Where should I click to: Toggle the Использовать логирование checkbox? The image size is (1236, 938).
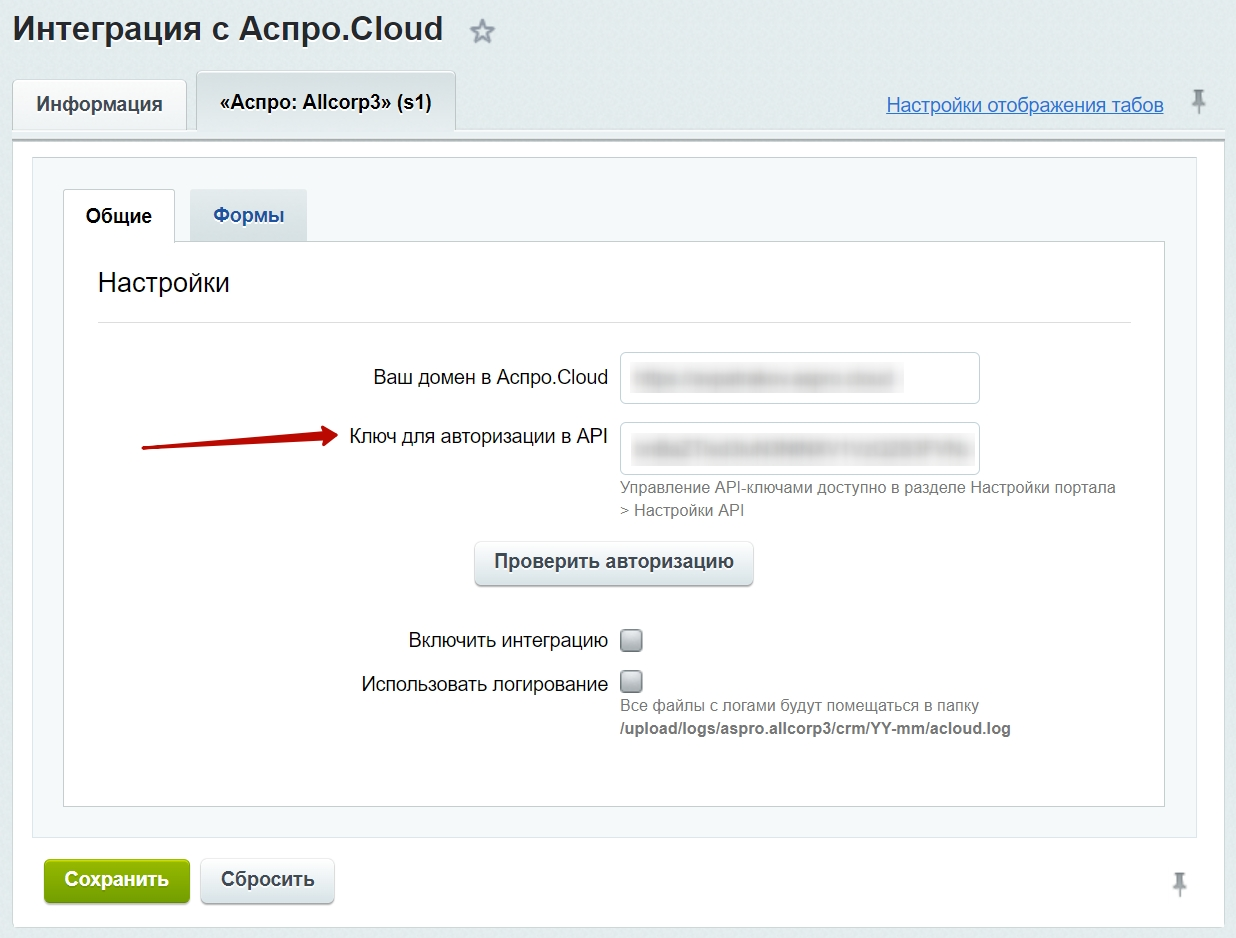point(631,682)
